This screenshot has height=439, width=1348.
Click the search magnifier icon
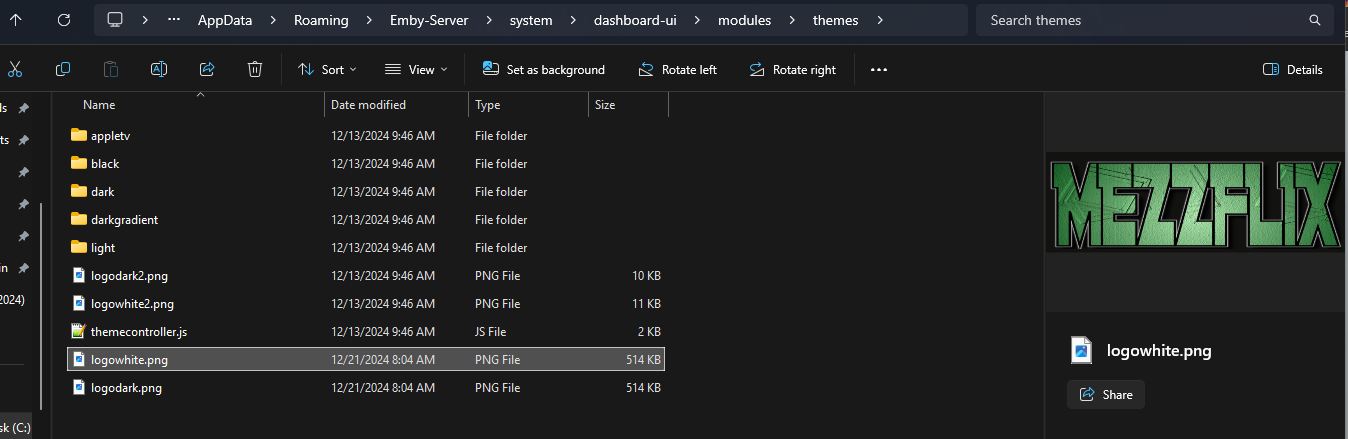click(1315, 20)
